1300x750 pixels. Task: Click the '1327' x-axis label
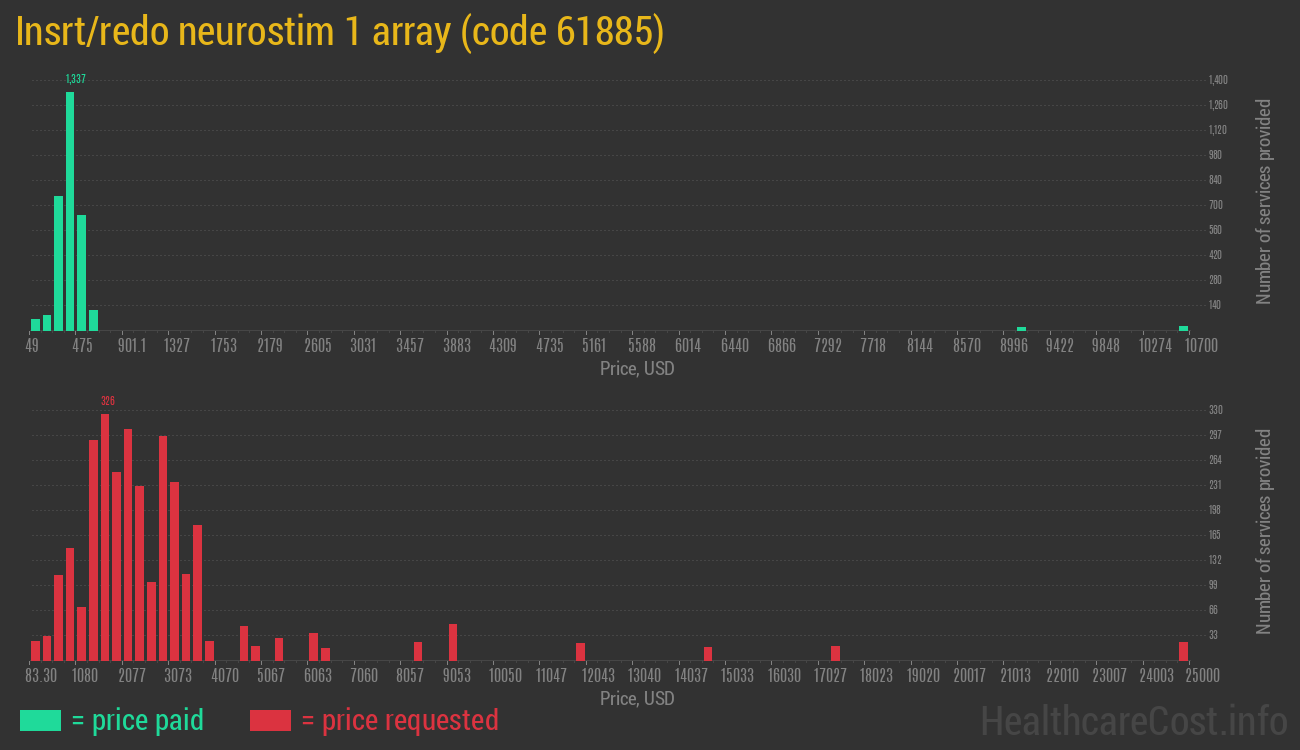(x=177, y=345)
